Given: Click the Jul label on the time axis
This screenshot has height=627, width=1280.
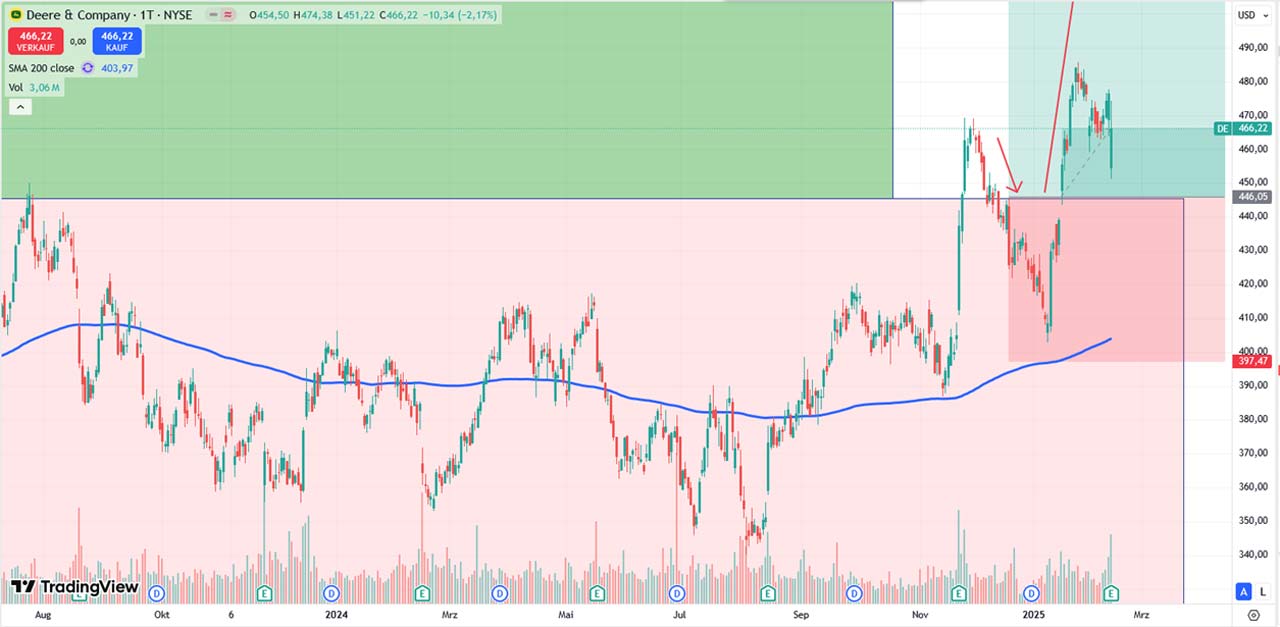Looking at the screenshot, I should coord(681,614).
